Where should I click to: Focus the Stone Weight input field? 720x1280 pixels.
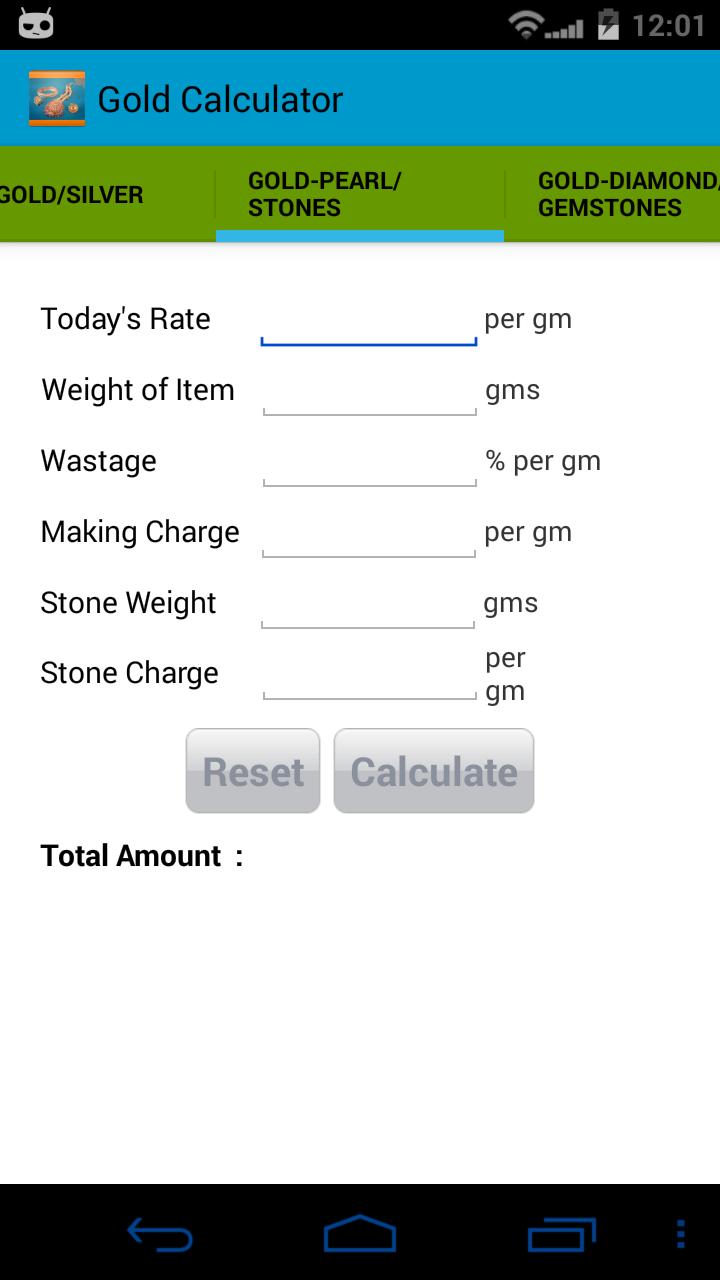click(368, 606)
